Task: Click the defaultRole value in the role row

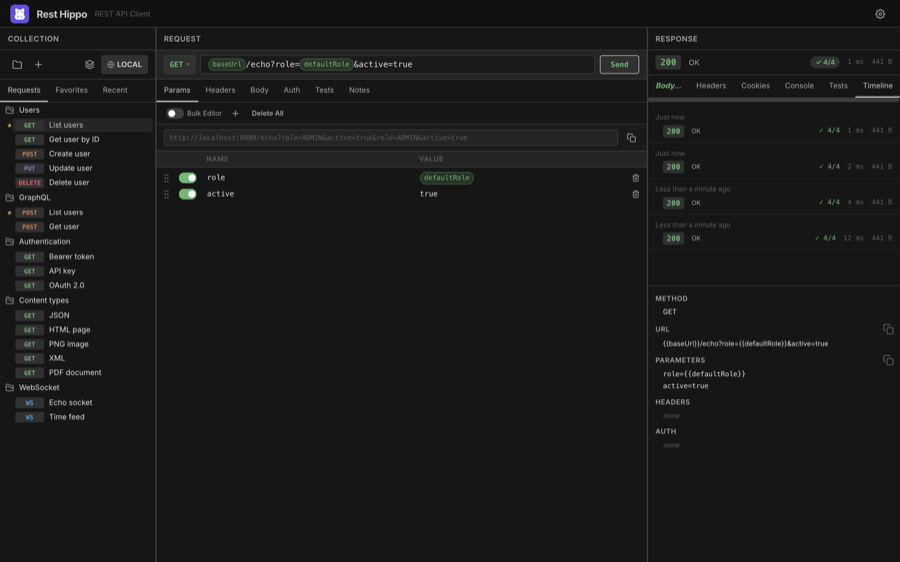Action: [x=447, y=178]
